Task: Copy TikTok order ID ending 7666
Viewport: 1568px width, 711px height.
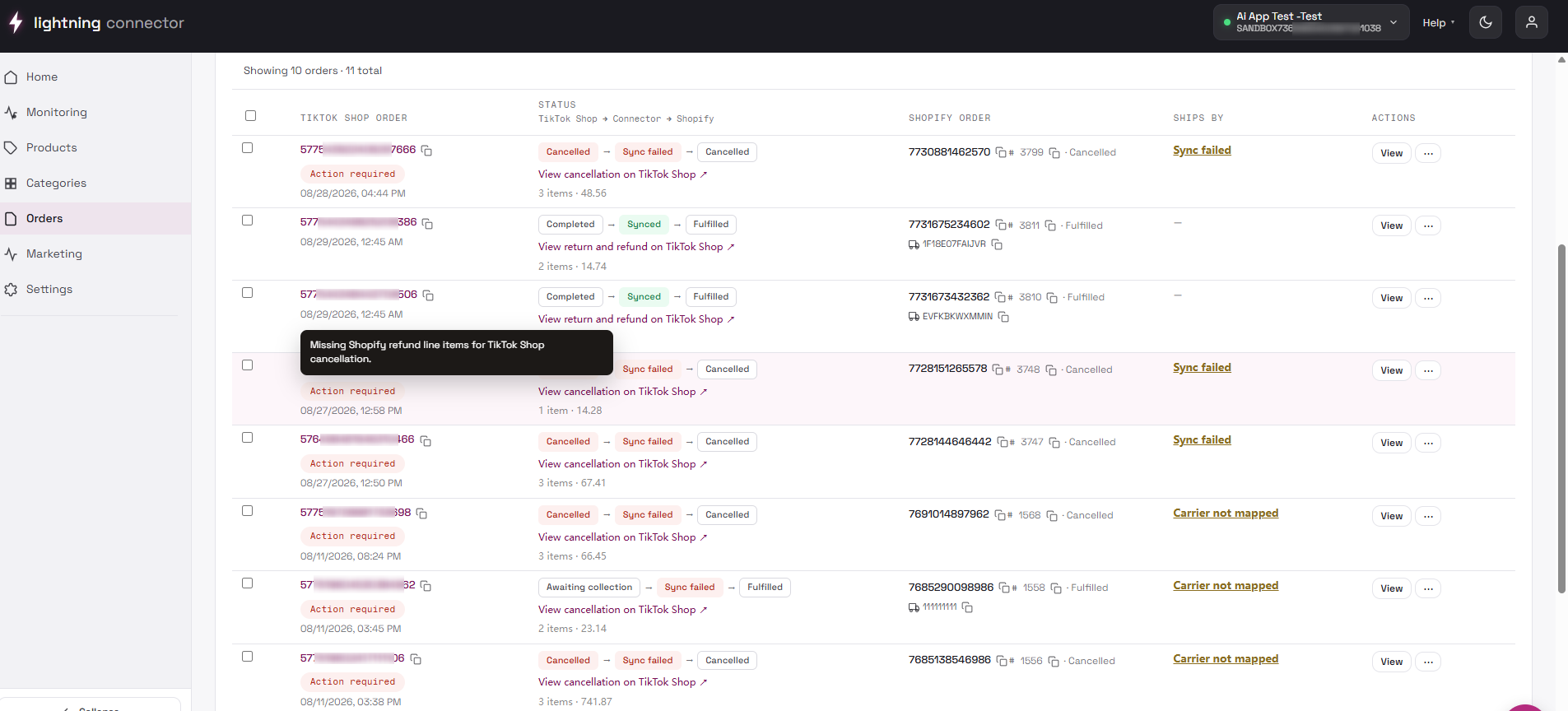Action: [426, 151]
